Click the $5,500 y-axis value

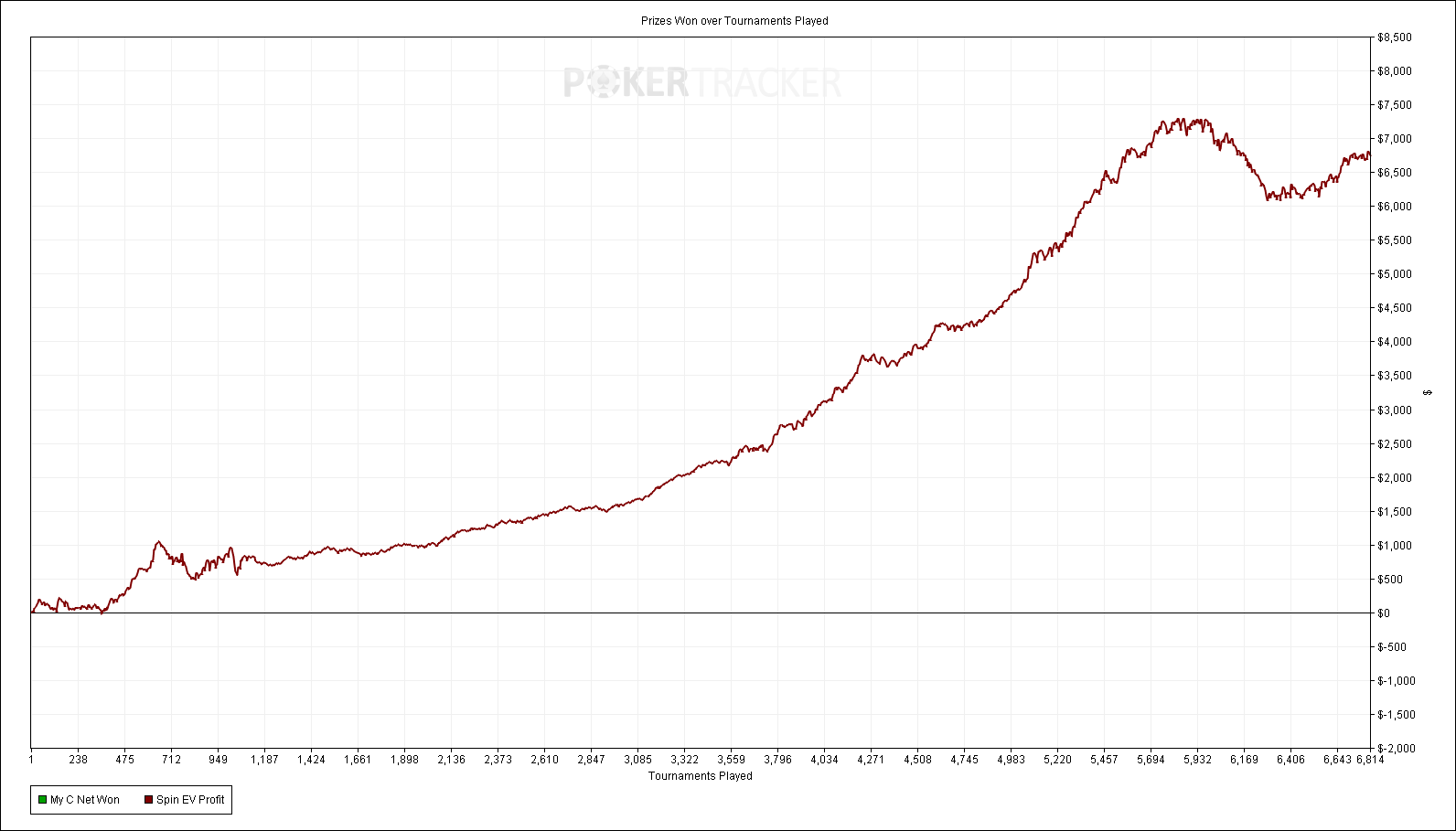pyautogui.click(x=1395, y=240)
